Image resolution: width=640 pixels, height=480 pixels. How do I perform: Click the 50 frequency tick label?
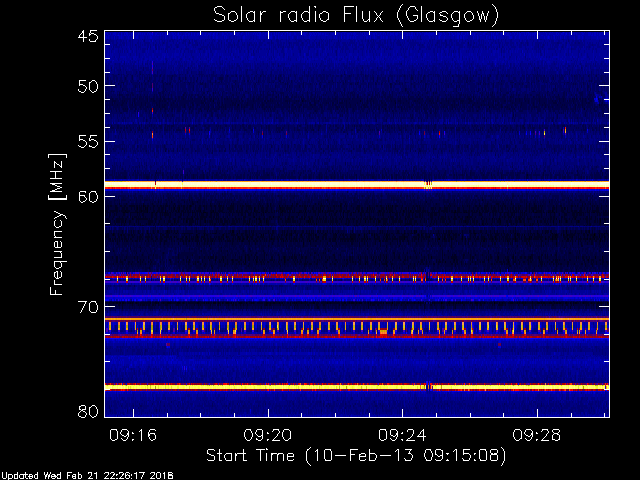[88, 86]
